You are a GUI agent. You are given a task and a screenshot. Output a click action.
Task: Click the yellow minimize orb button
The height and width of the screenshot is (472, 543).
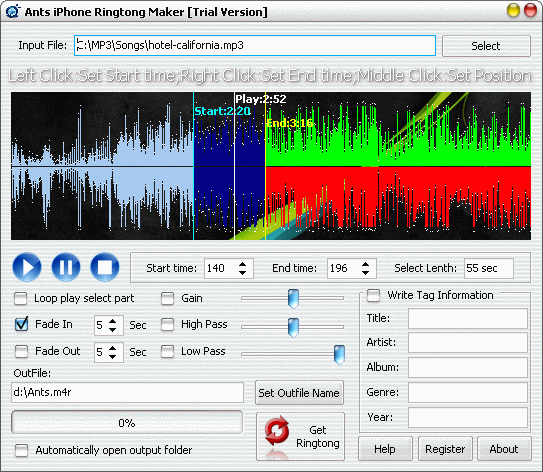(x=513, y=10)
